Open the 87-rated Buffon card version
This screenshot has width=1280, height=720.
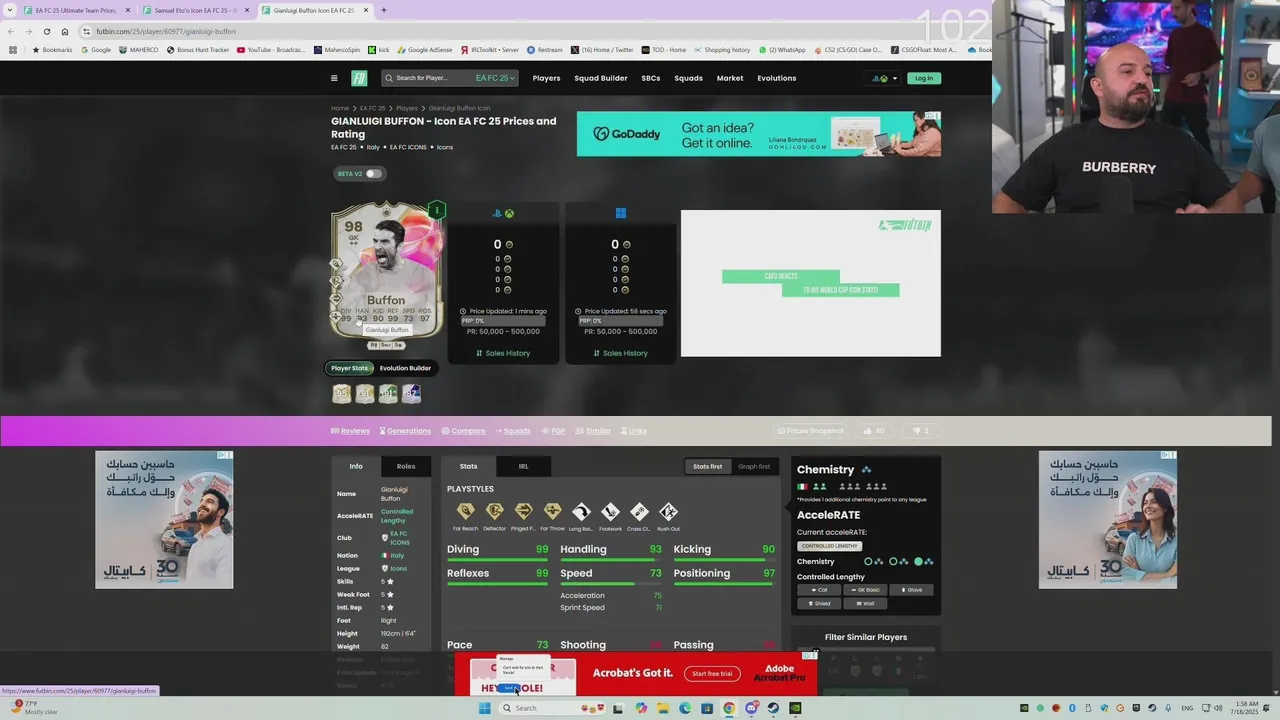click(411, 394)
